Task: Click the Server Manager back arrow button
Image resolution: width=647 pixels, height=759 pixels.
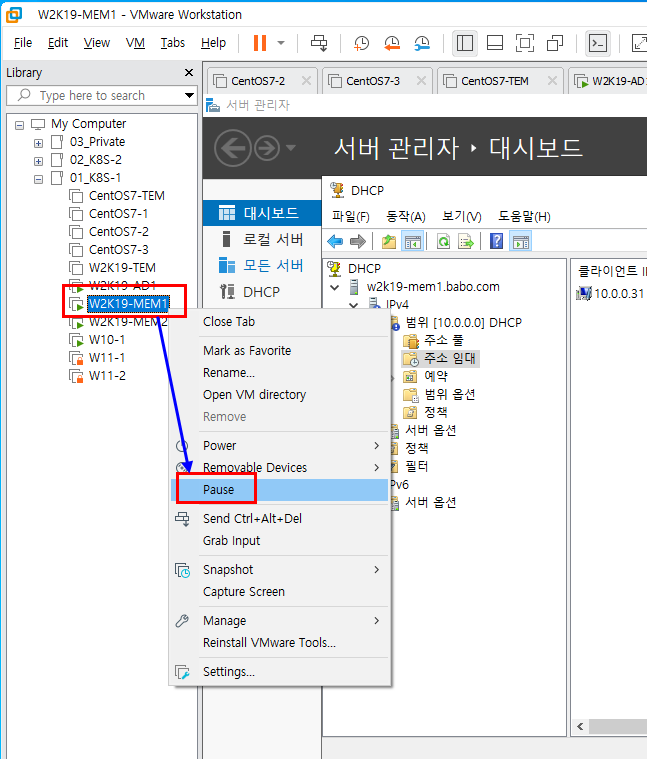Action: pos(233,148)
